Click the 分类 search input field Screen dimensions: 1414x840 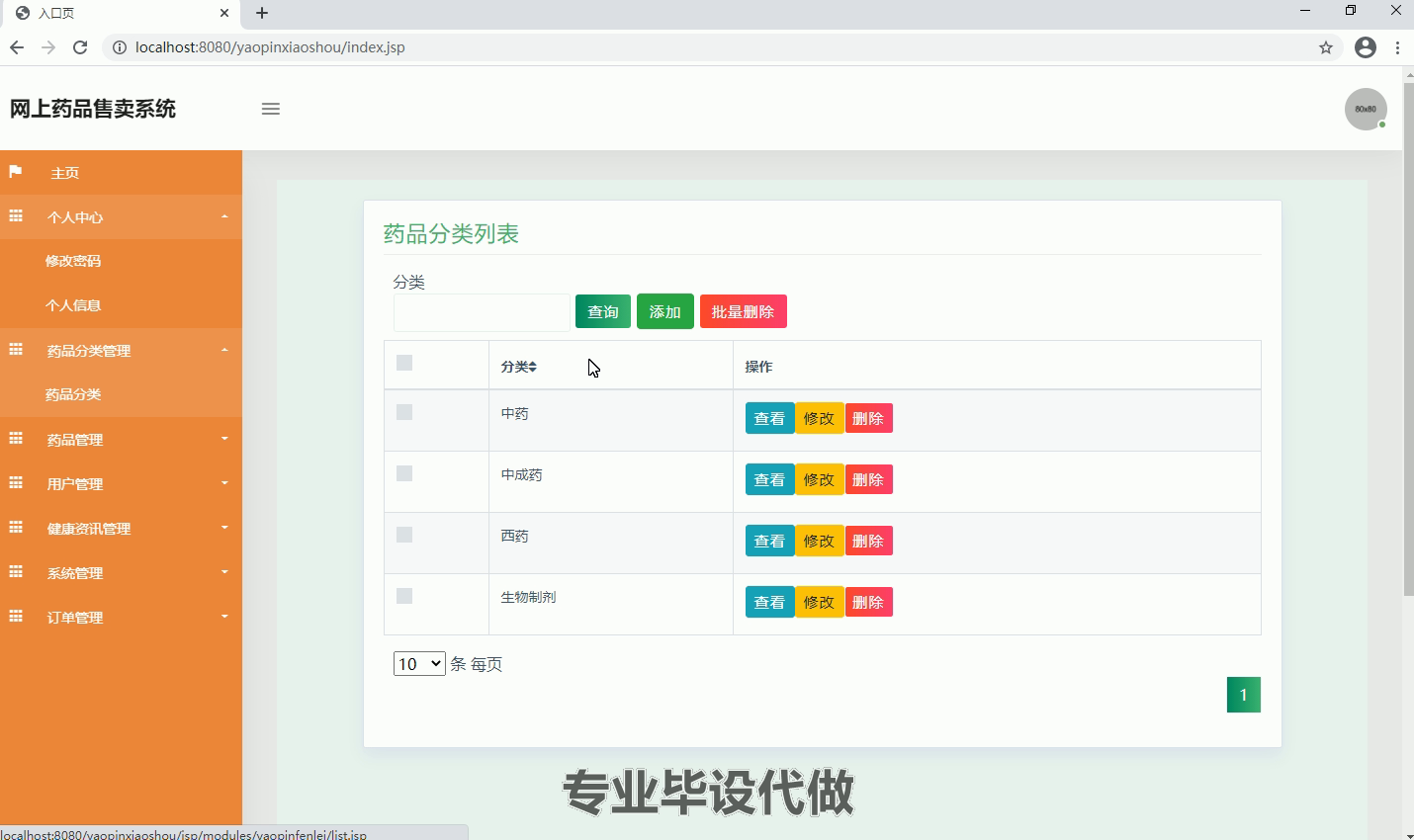[482, 312]
